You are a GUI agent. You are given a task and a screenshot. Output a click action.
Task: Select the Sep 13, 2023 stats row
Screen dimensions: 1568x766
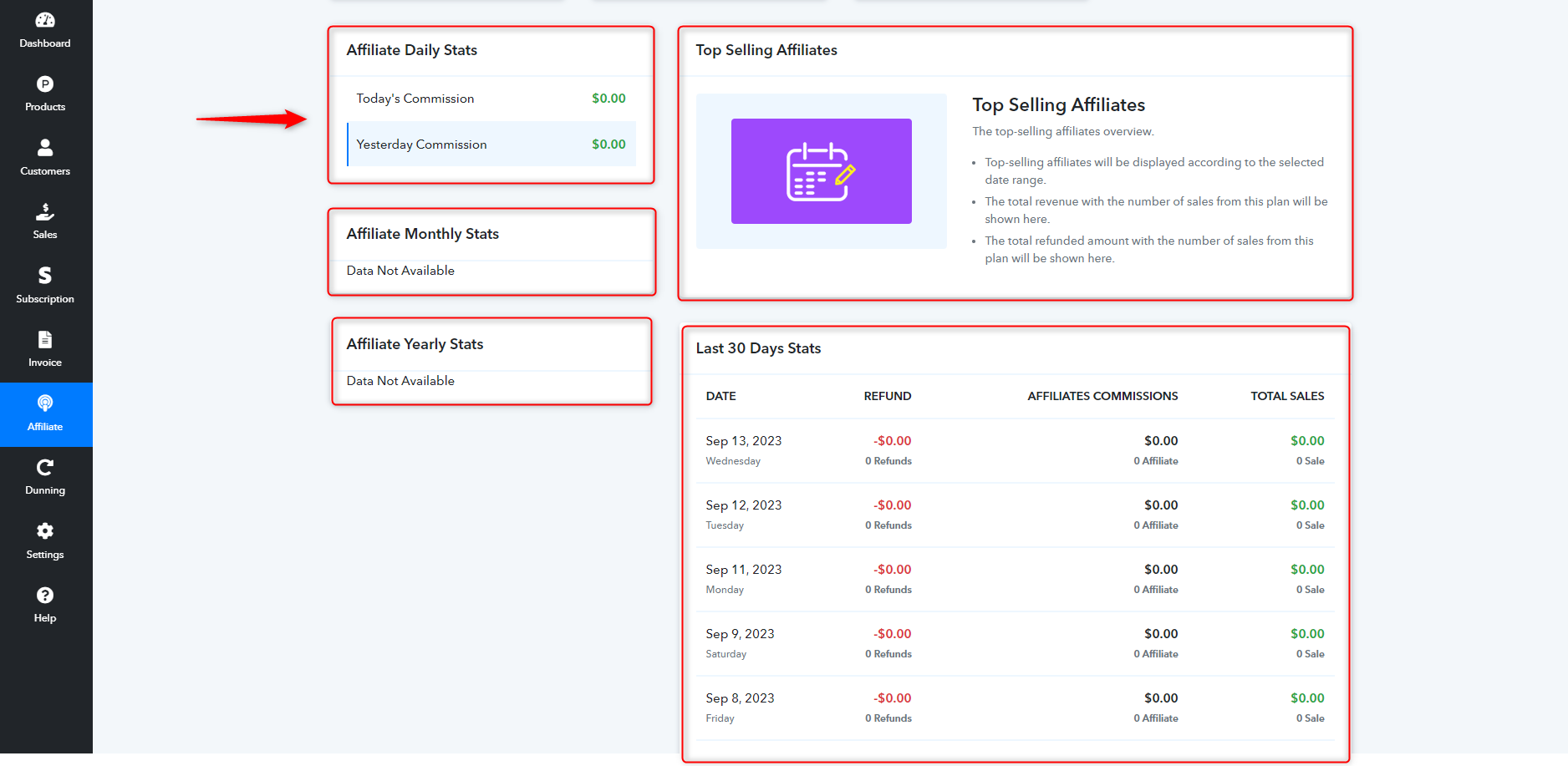point(1015,450)
